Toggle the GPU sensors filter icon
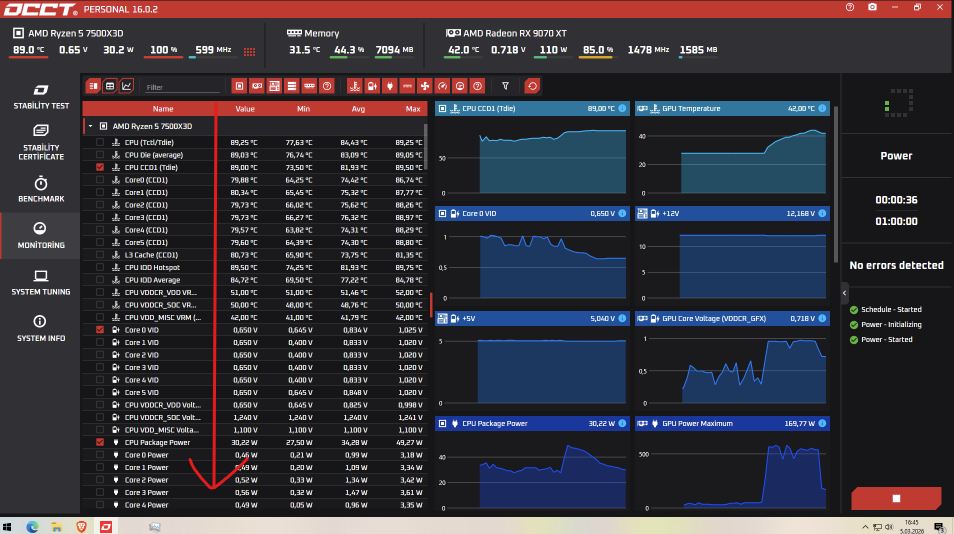 click(x=257, y=86)
